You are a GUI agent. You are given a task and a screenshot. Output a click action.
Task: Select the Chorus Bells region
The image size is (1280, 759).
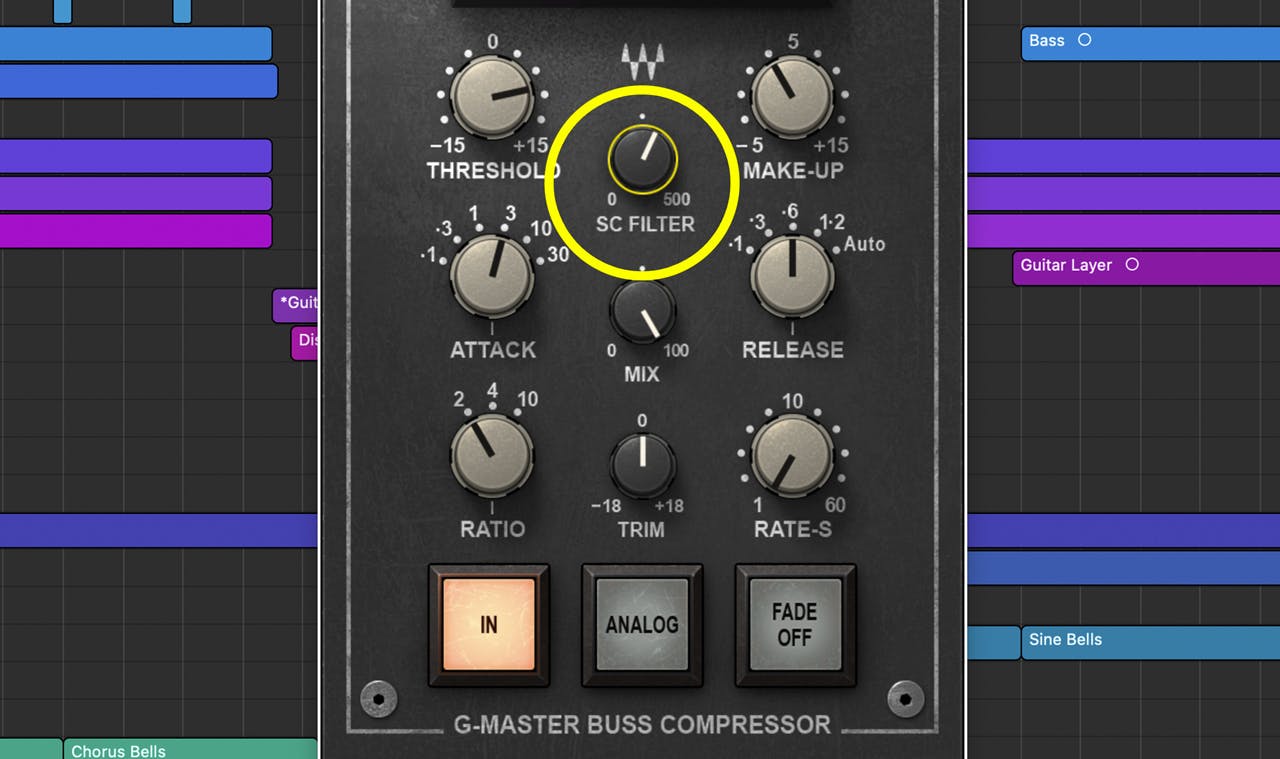(x=190, y=748)
